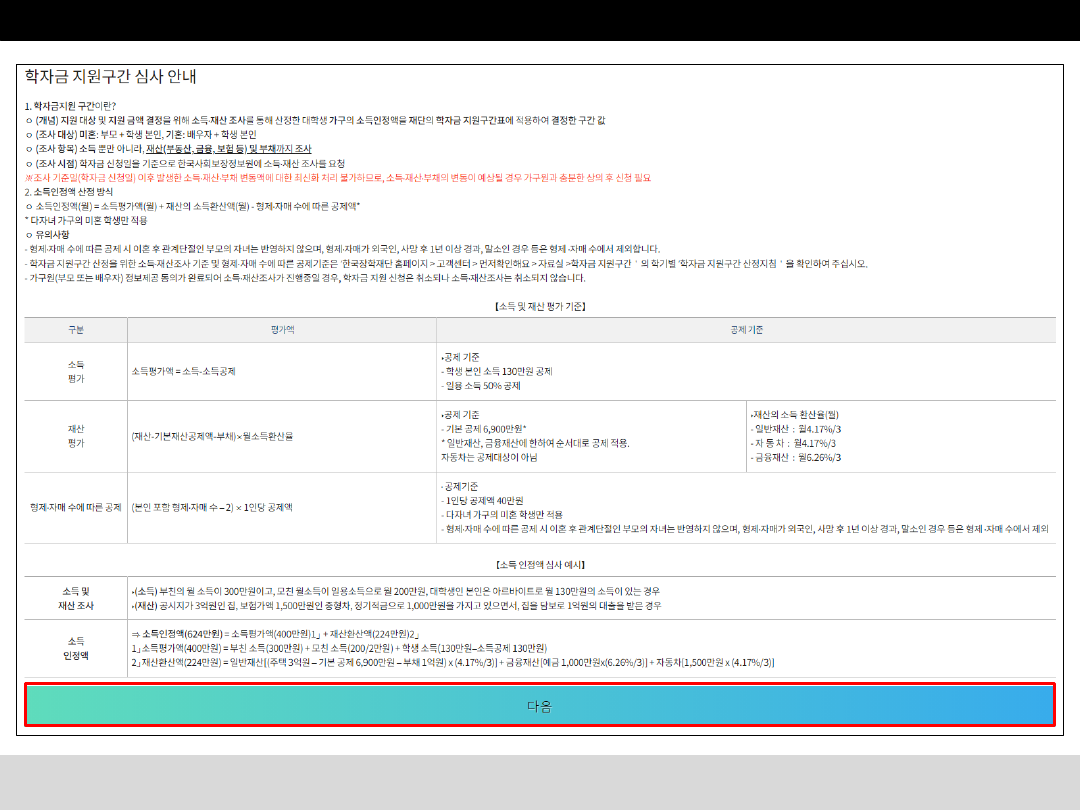Click the 【소득 및 재산 평가 기준】 table caption

(540, 306)
